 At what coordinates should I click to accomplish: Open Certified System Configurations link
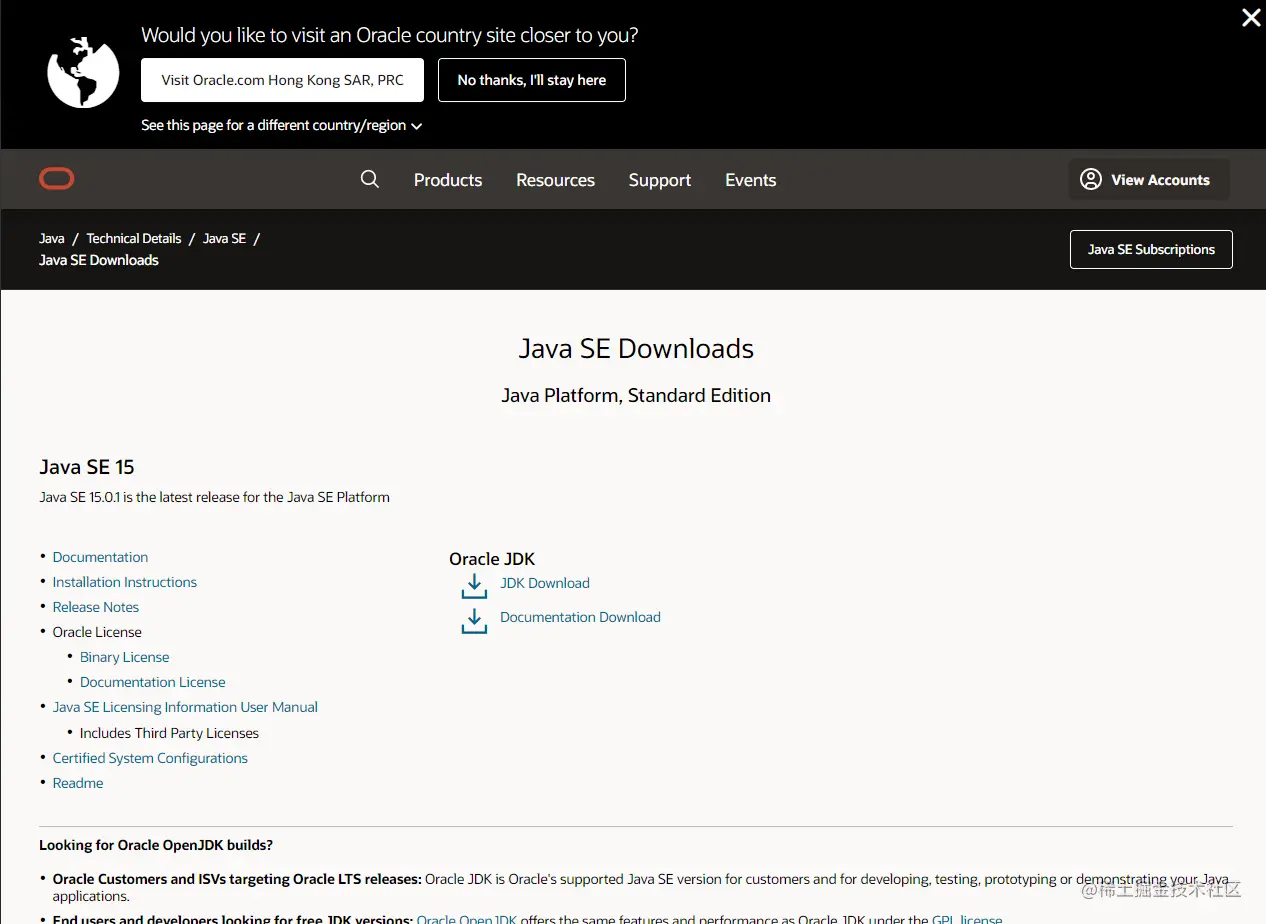150,758
